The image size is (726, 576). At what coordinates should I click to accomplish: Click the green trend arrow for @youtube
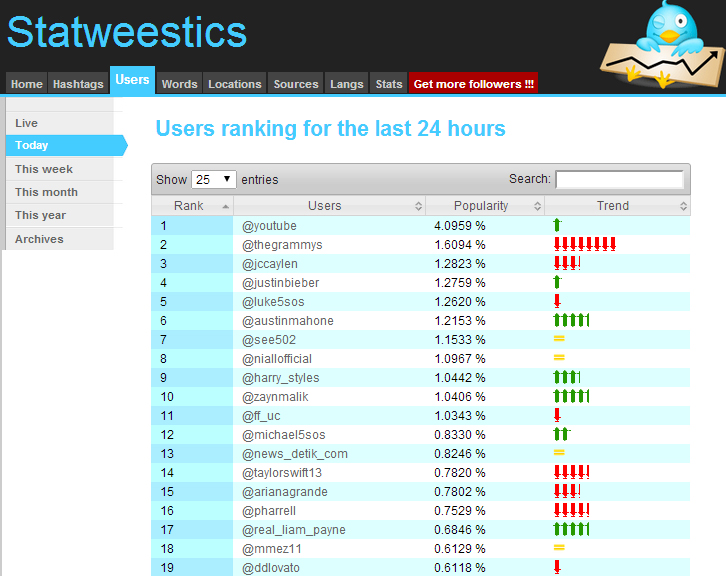click(x=557, y=225)
